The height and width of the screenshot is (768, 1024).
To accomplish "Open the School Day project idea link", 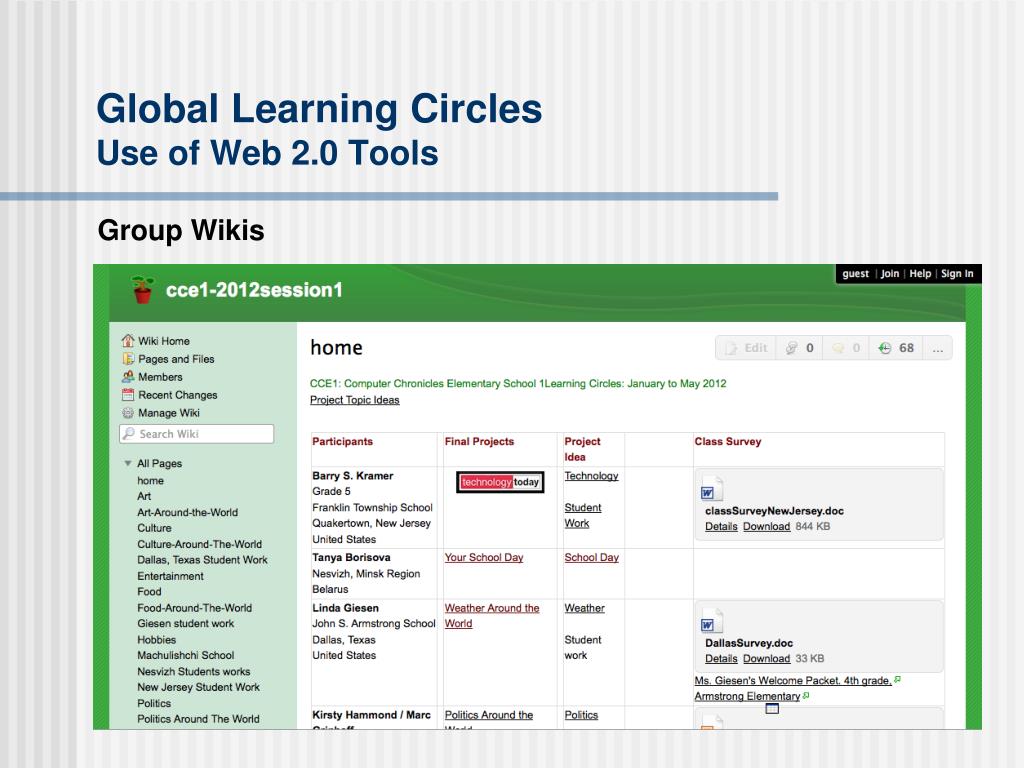I will 591,557.
